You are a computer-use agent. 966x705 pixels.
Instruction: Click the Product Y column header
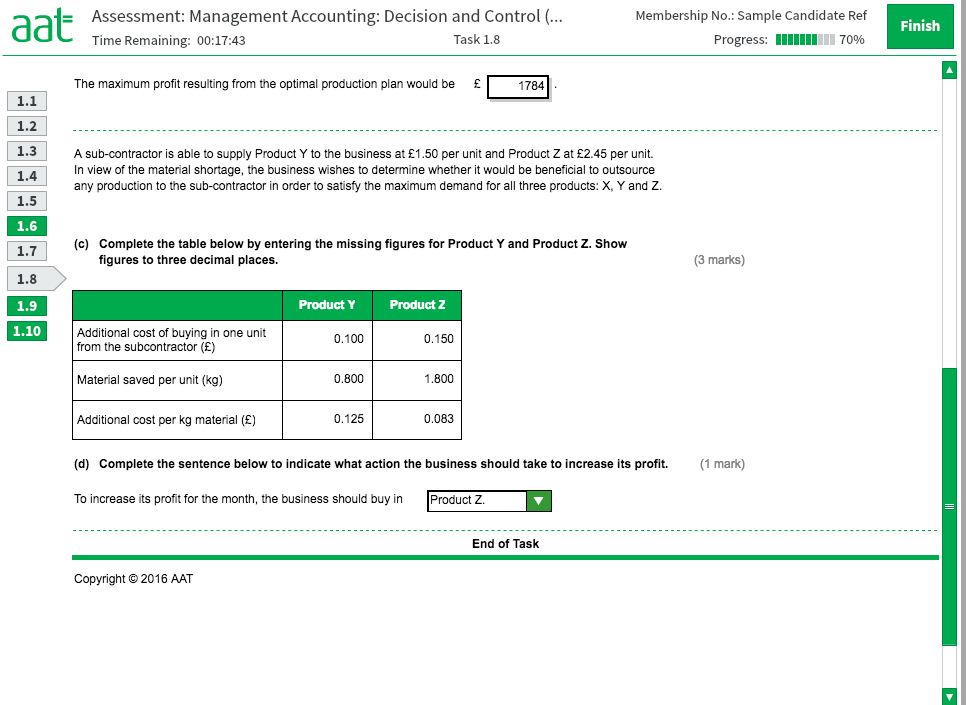click(x=327, y=305)
